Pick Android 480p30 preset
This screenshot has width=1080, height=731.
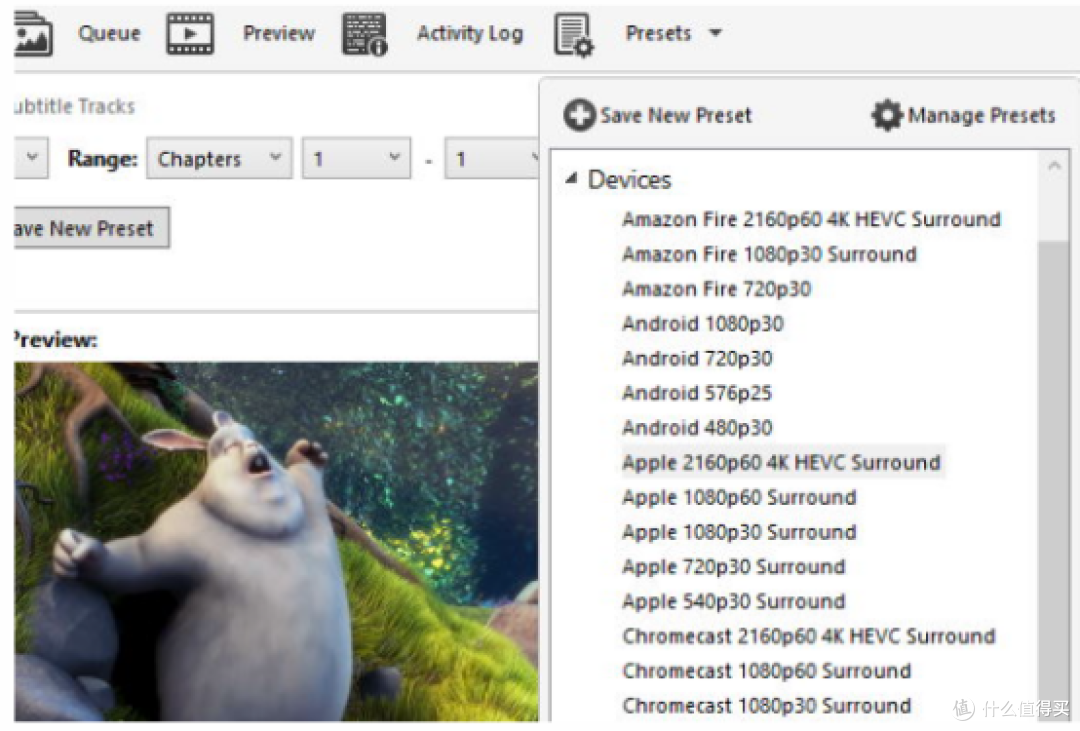(x=697, y=427)
